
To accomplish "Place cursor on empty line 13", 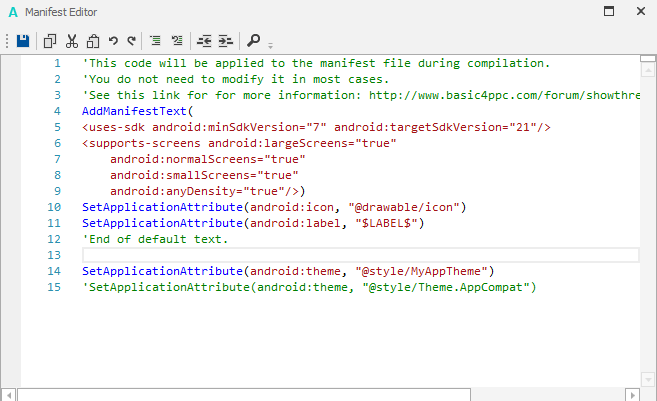I will (x=360, y=255).
